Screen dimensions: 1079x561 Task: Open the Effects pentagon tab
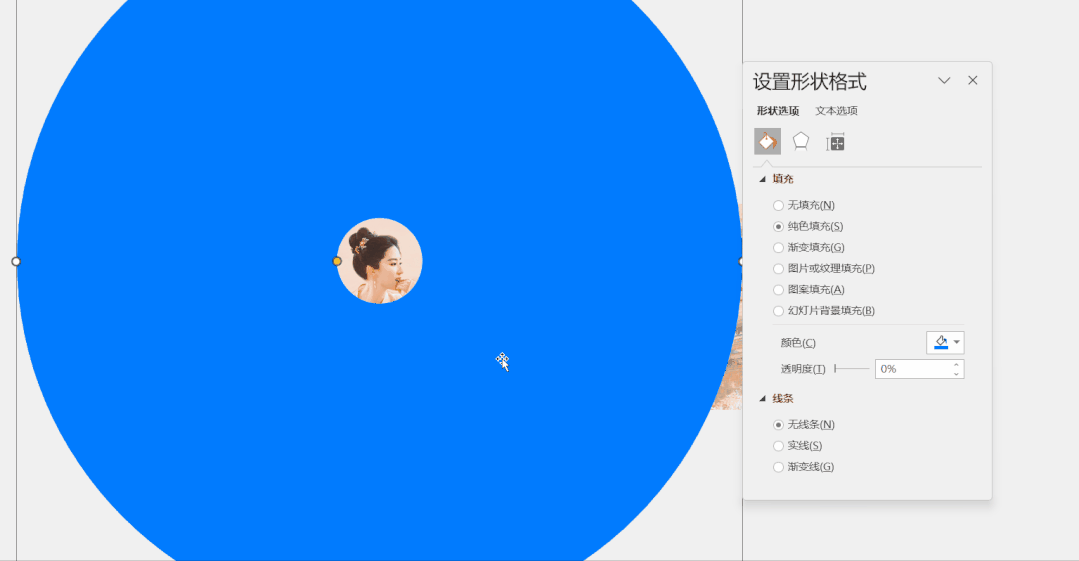tap(800, 141)
